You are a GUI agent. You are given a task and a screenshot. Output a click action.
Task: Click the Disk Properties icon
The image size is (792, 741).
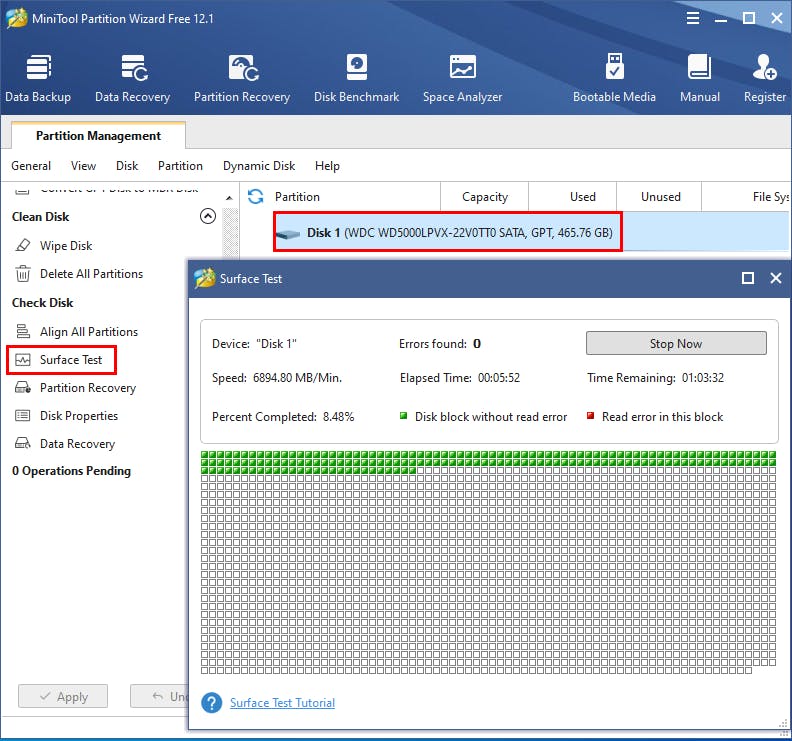(23, 416)
